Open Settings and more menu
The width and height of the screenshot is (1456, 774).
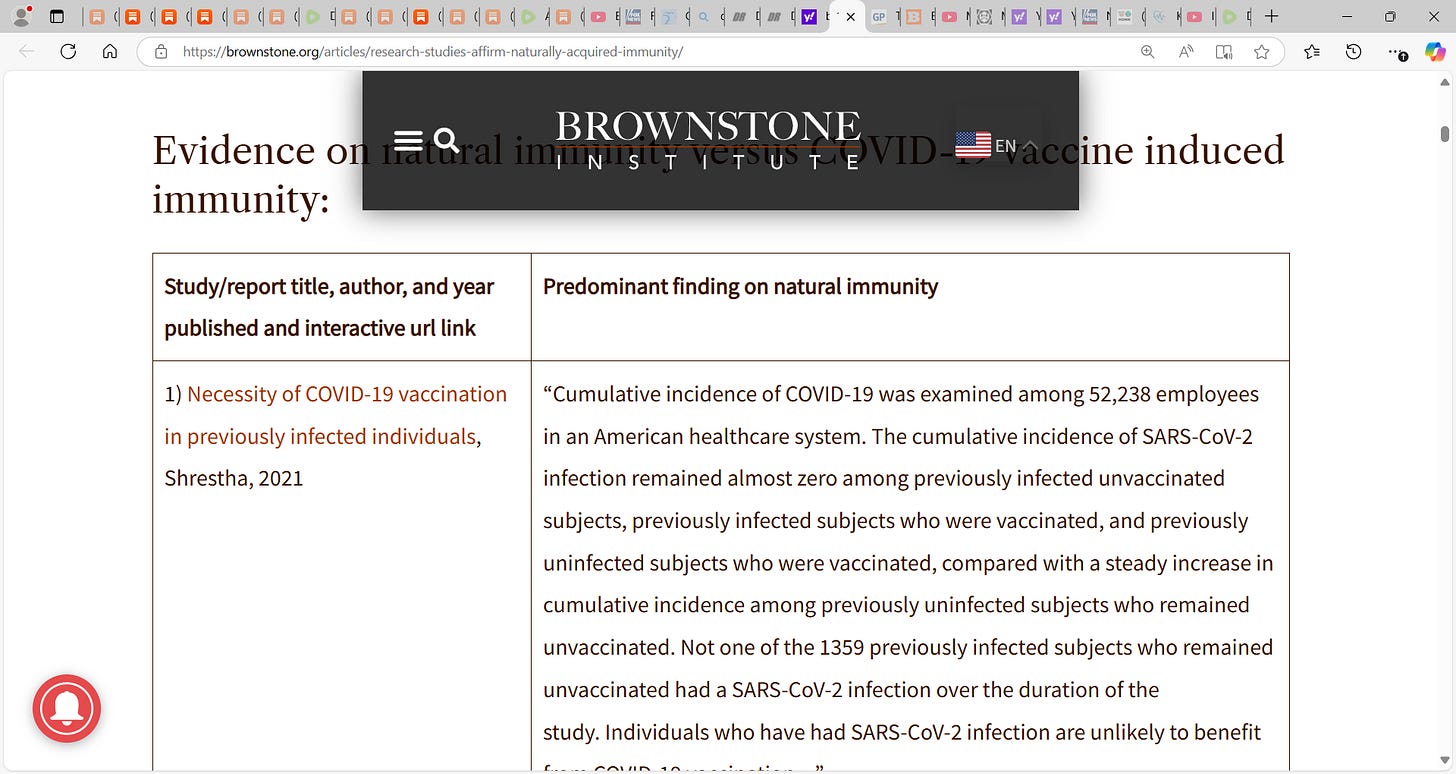coord(1397,52)
